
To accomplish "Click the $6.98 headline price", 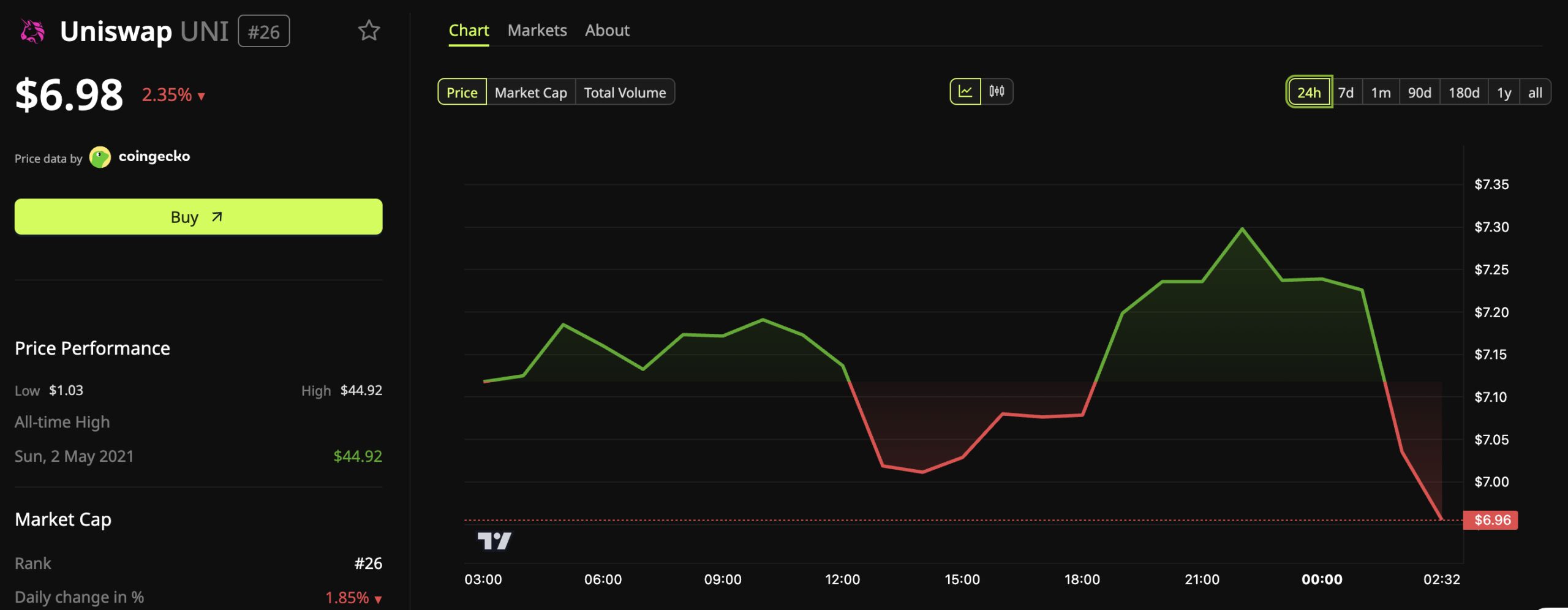I will click(69, 95).
